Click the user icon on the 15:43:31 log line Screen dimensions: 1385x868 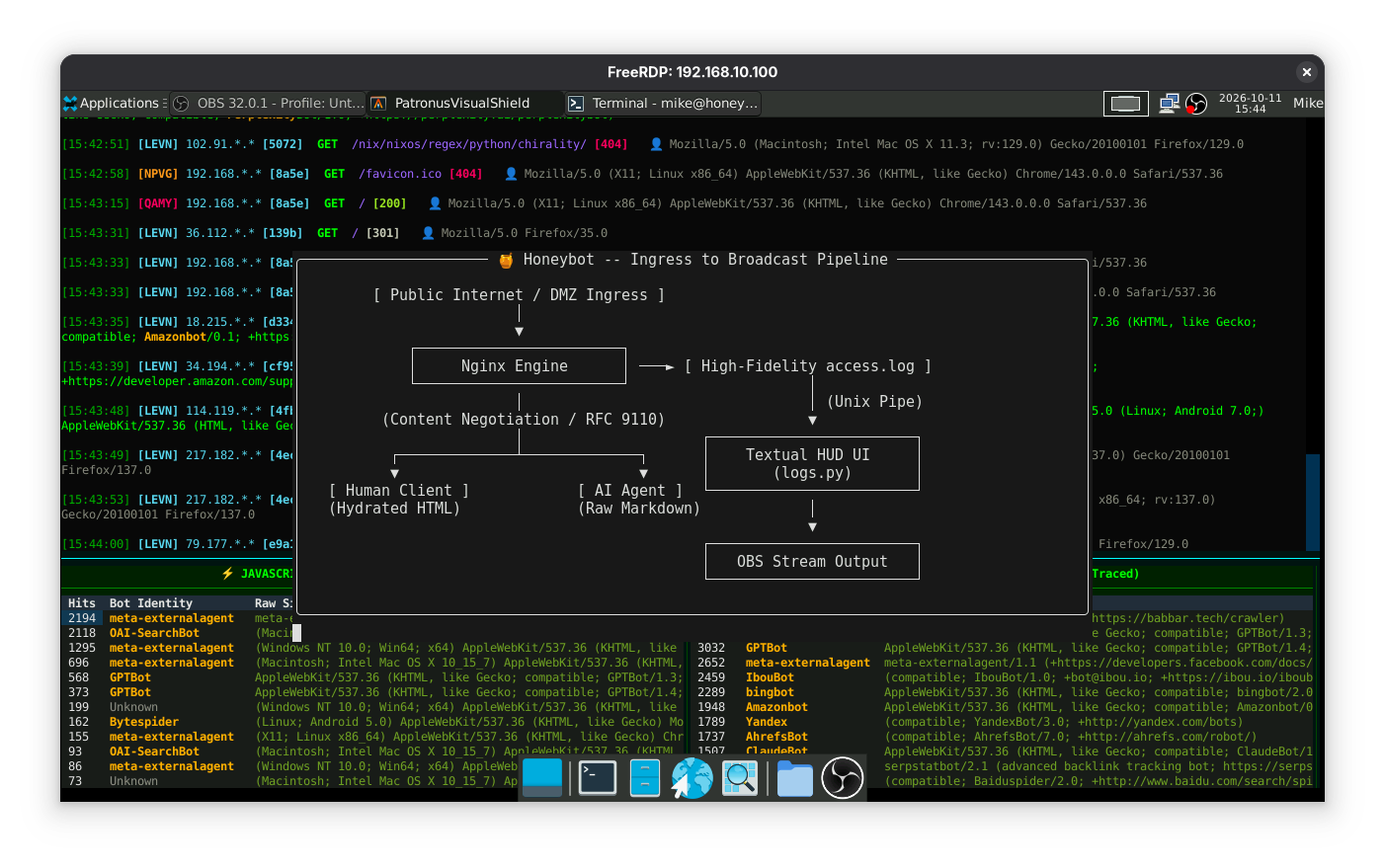tap(428, 233)
